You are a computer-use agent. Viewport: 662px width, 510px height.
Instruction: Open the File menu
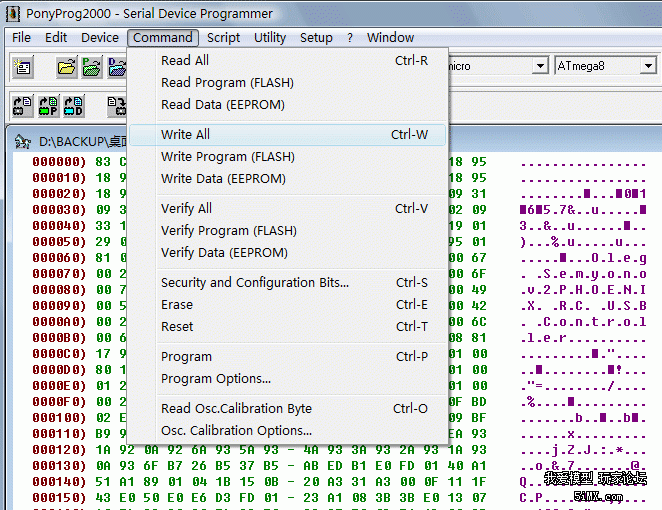tap(21, 38)
